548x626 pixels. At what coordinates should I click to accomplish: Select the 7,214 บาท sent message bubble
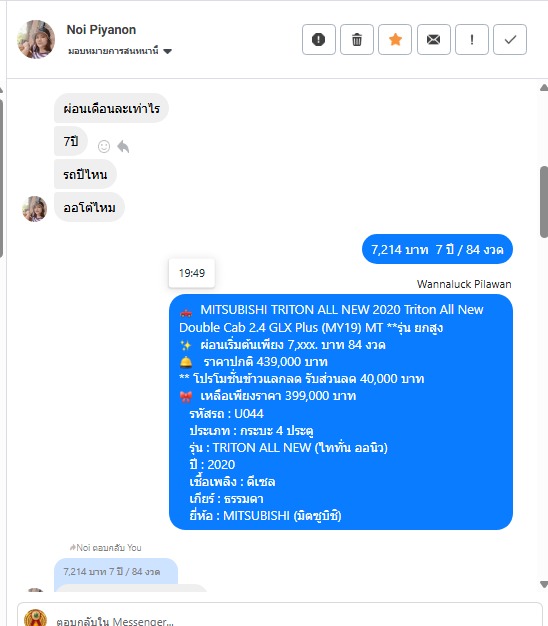[437, 249]
